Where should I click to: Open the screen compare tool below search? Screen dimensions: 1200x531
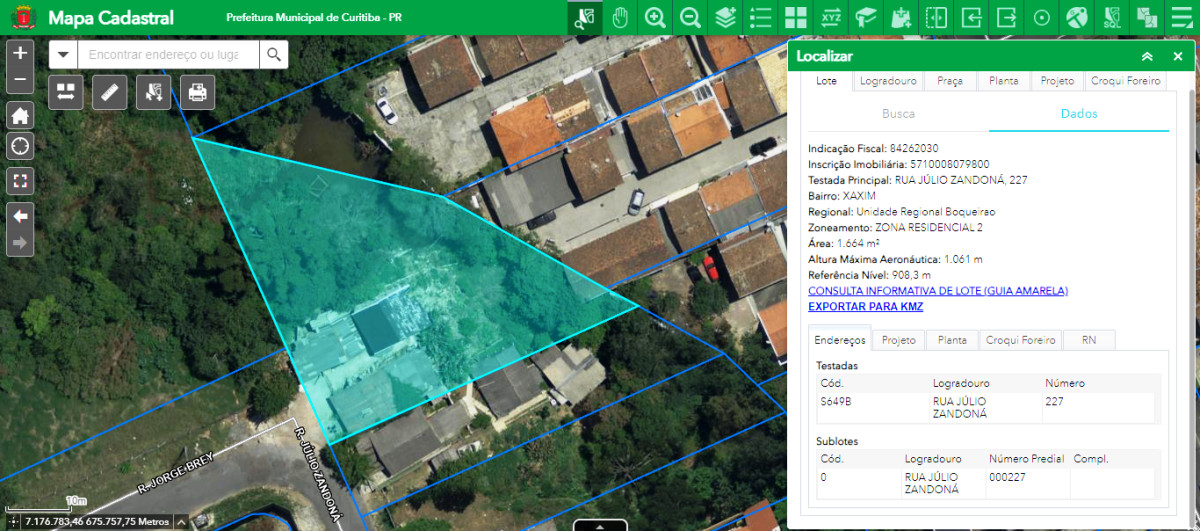click(x=66, y=92)
